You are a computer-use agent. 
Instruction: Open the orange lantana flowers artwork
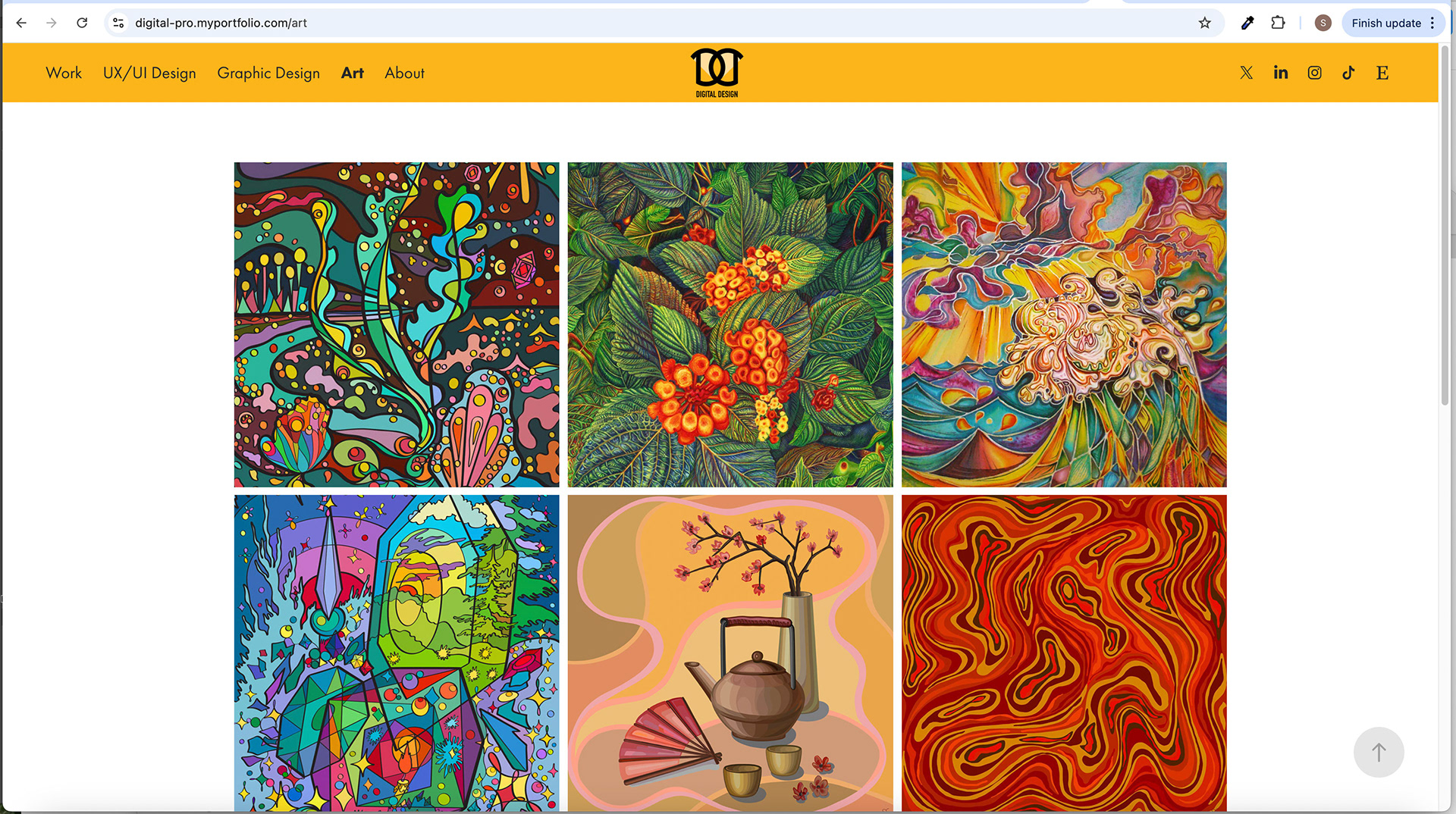(730, 324)
